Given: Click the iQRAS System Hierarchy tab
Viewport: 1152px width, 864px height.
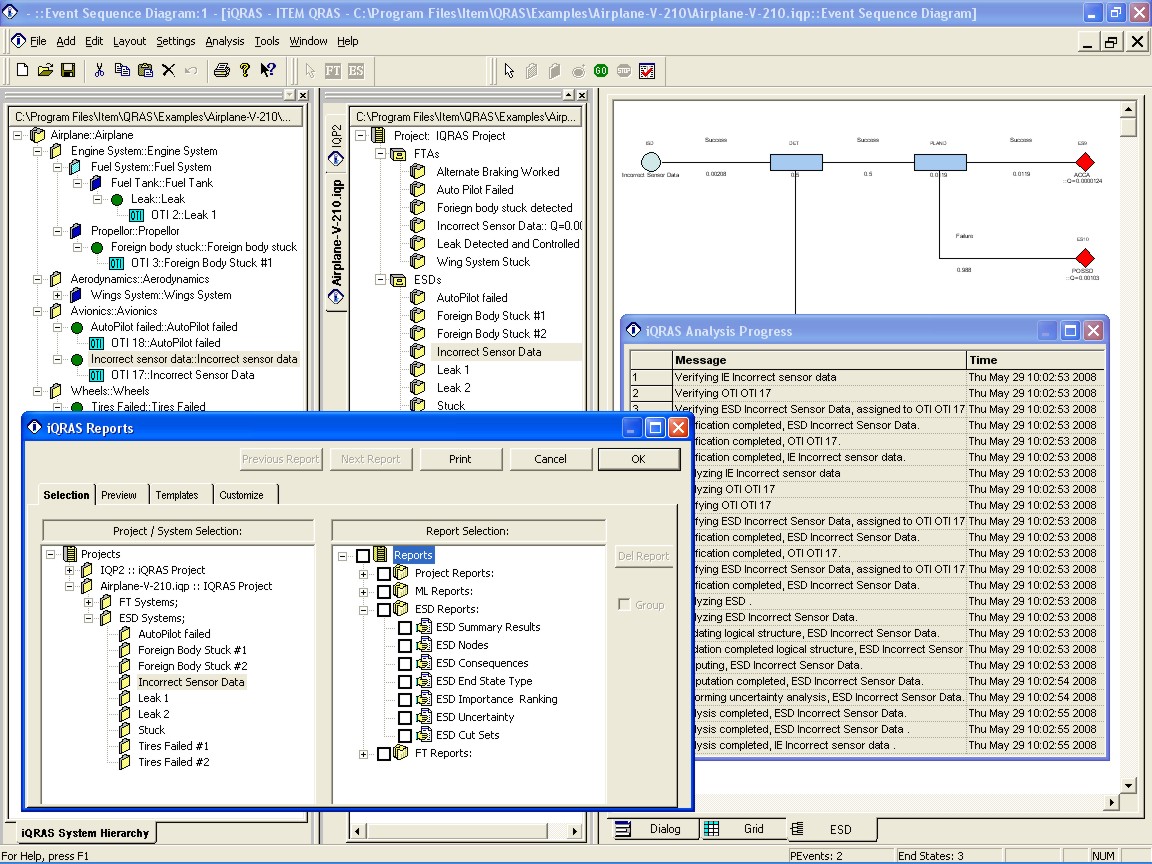Looking at the screenshot, I should tap(85, 833).
